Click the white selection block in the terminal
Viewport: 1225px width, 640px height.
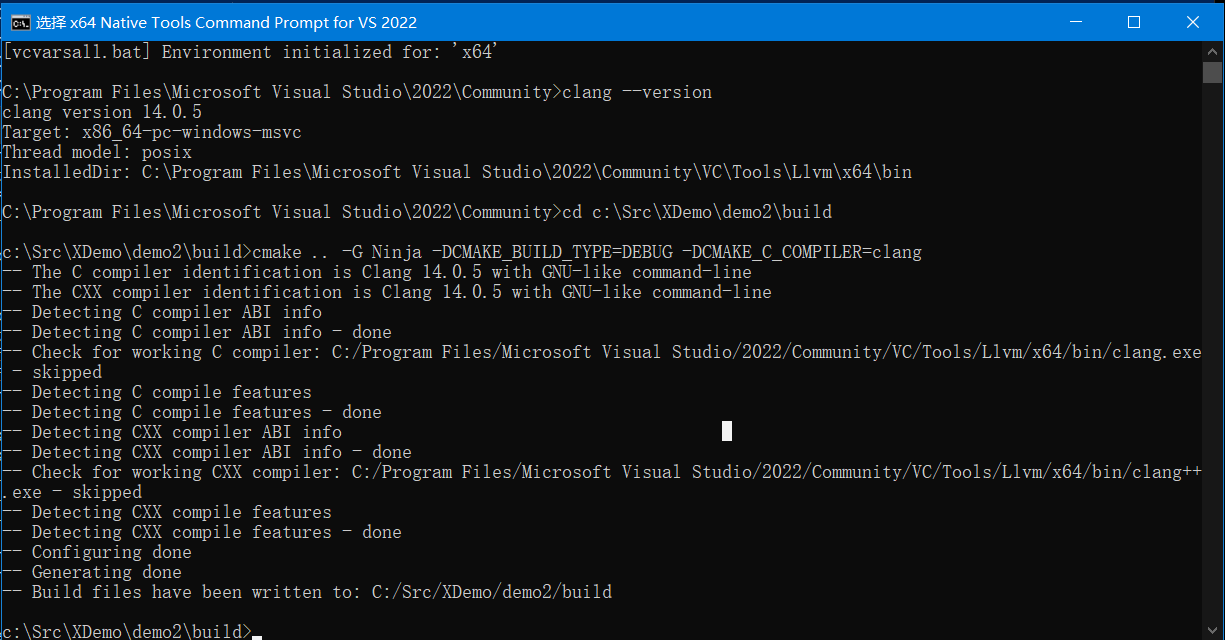727,431
